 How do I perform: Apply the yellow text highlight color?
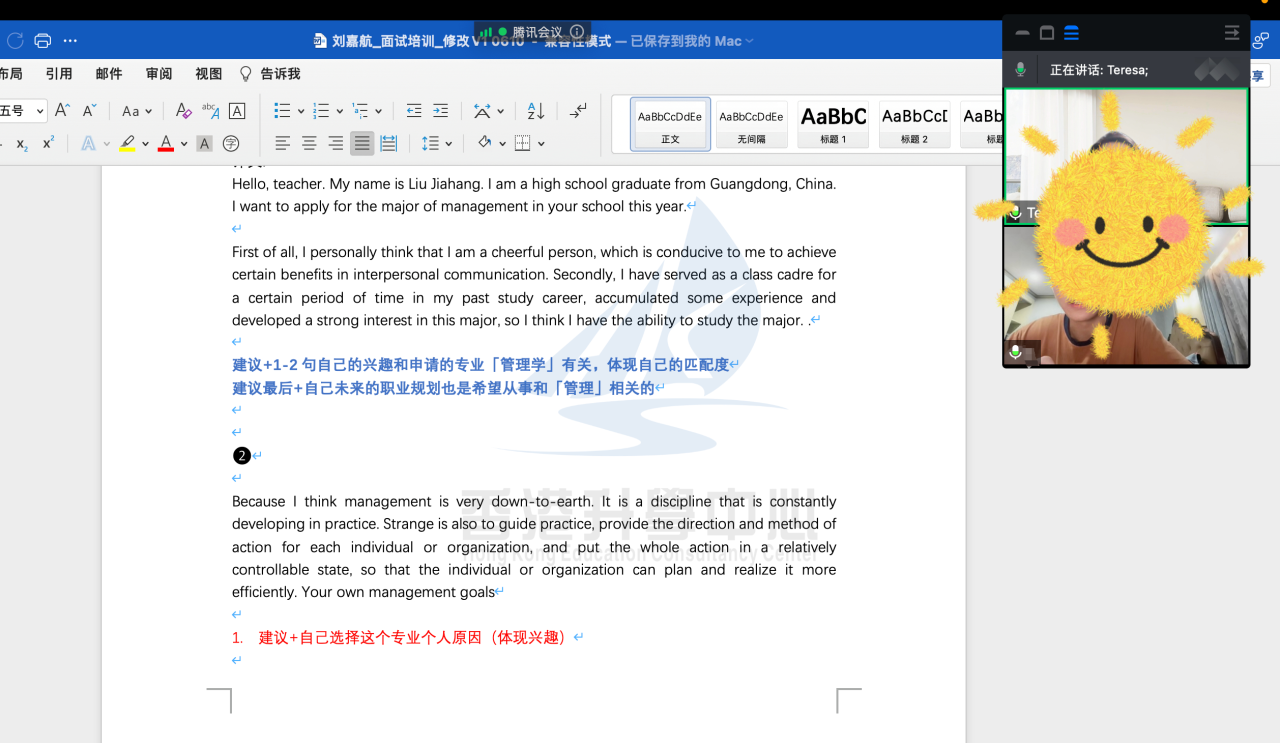click(x=127, y=144)
